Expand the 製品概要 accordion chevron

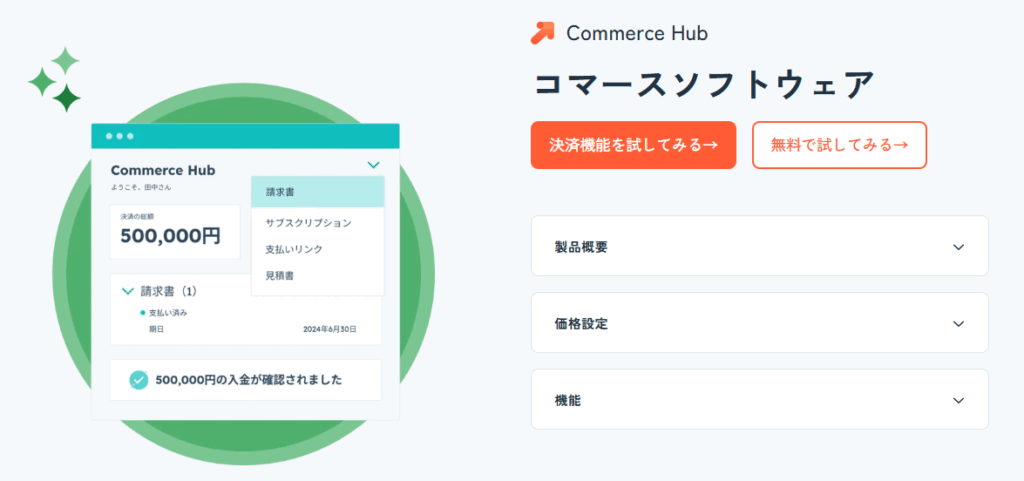coord(958,247)
